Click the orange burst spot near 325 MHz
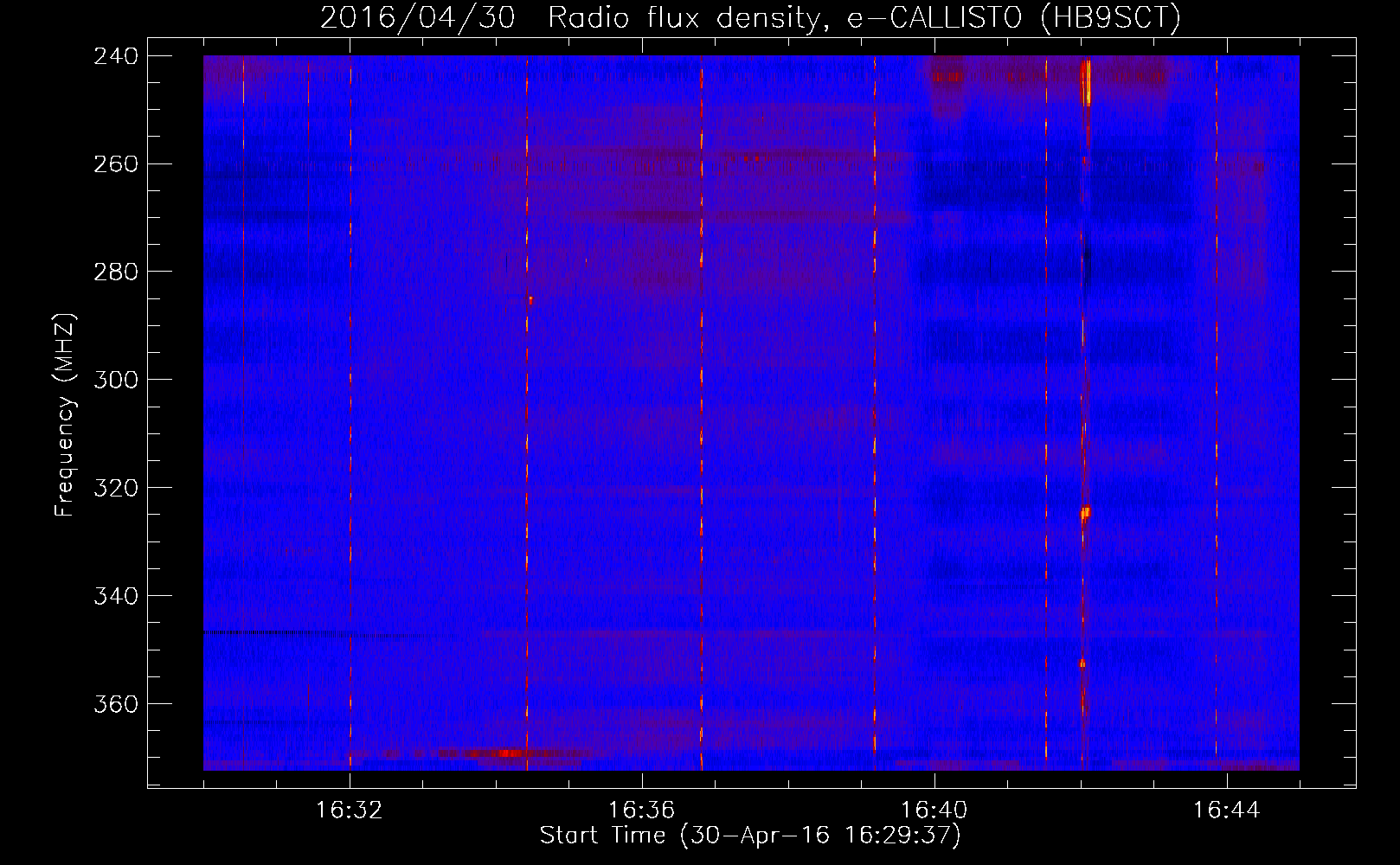This screenshot has width=1400, height=865. pos(1085,513)
